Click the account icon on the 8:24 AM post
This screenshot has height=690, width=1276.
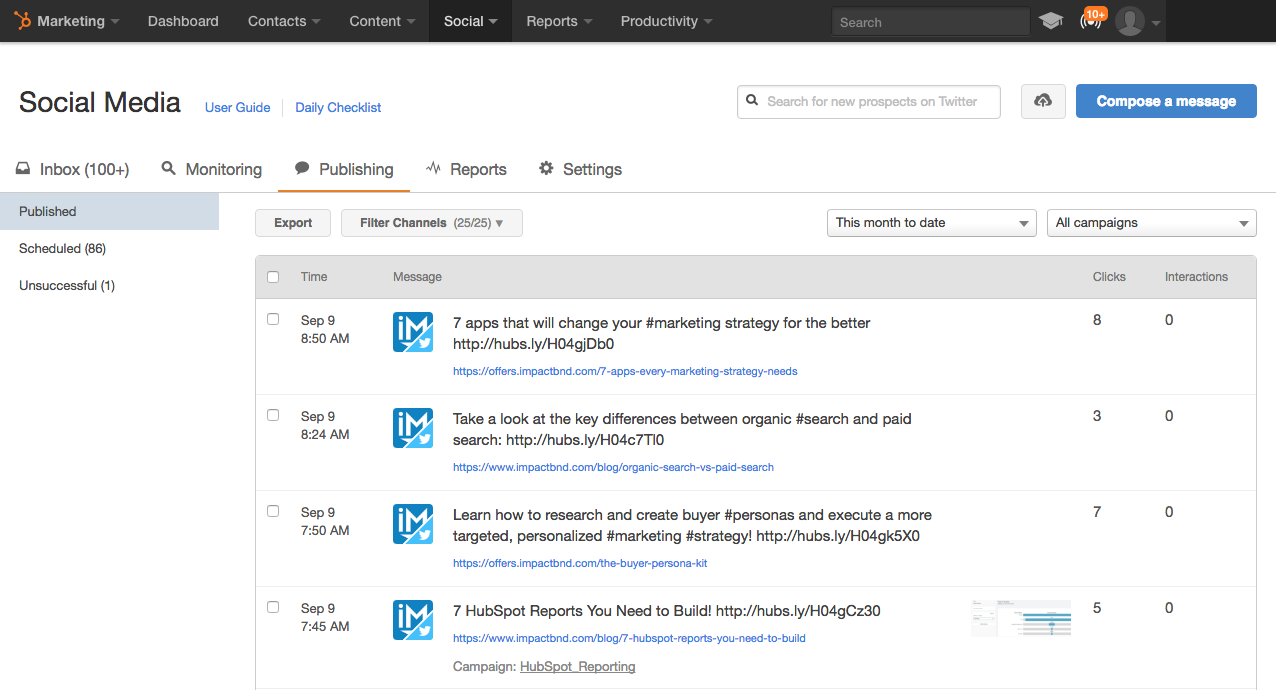pos(413,428)
